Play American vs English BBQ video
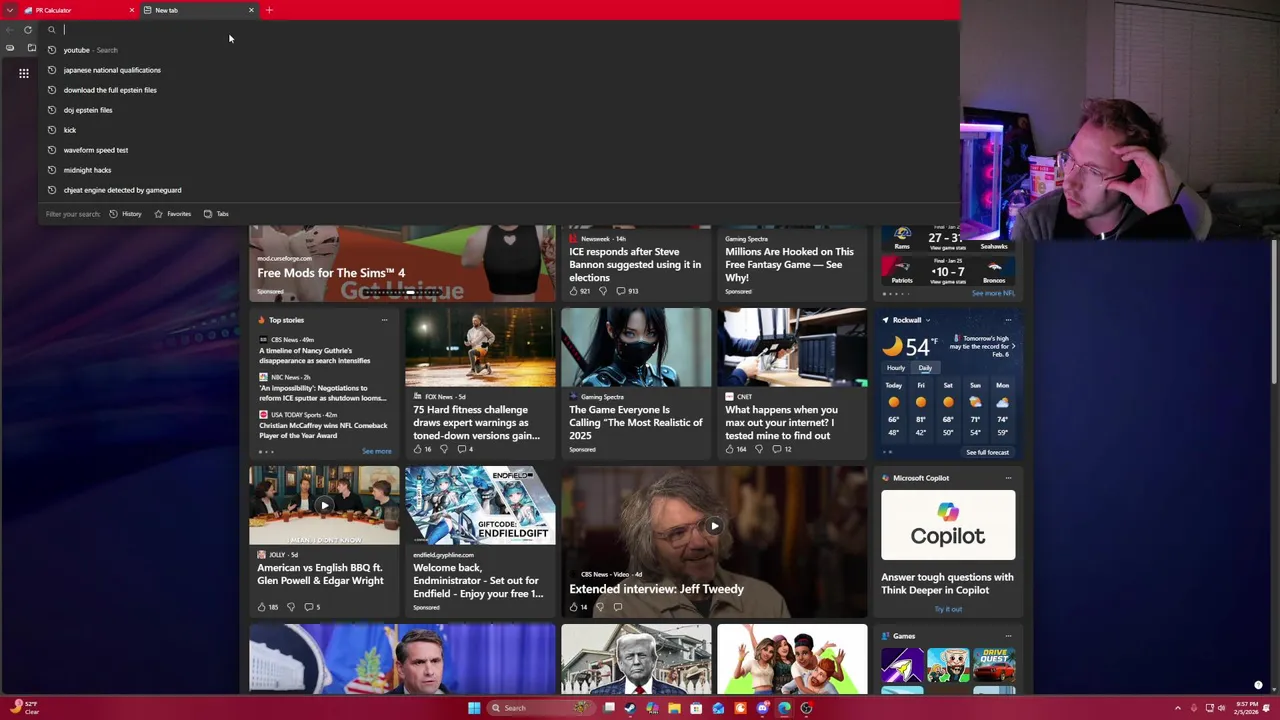 tap(324, 506)
